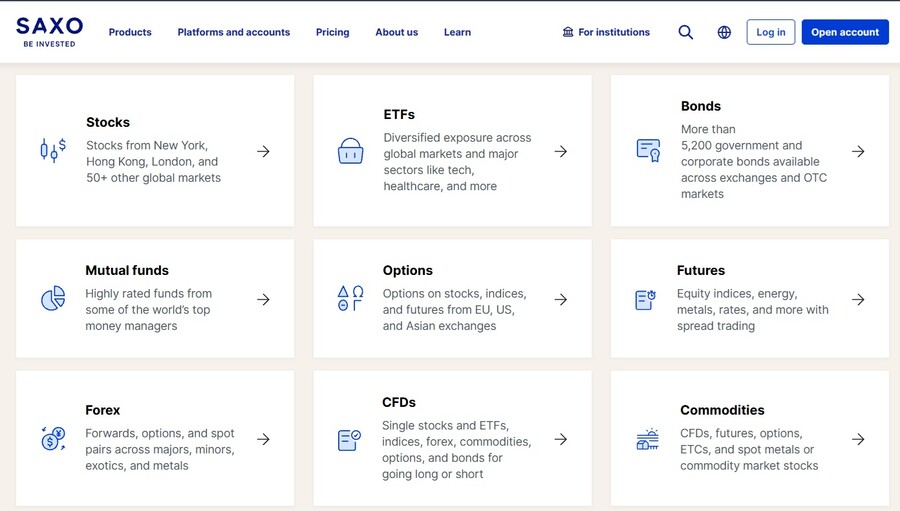The image size is (900, 511).
Task: Click the arrow on the CFDs card
Action: pos(561,439)
